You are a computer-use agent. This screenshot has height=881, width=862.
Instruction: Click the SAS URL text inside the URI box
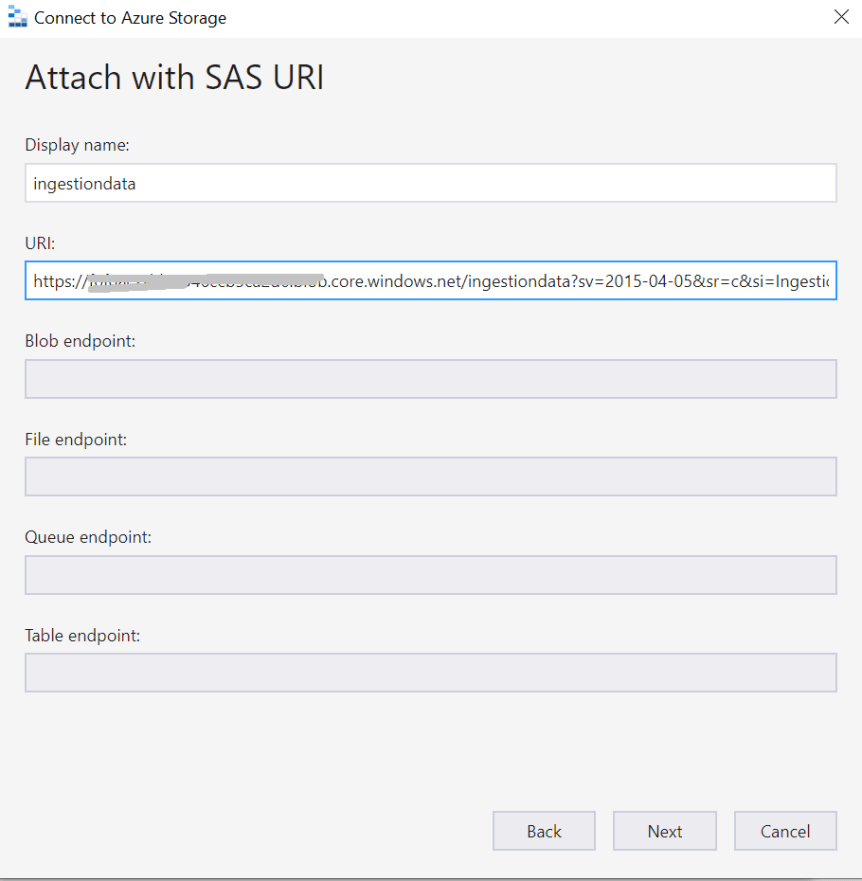coord(300,281)
